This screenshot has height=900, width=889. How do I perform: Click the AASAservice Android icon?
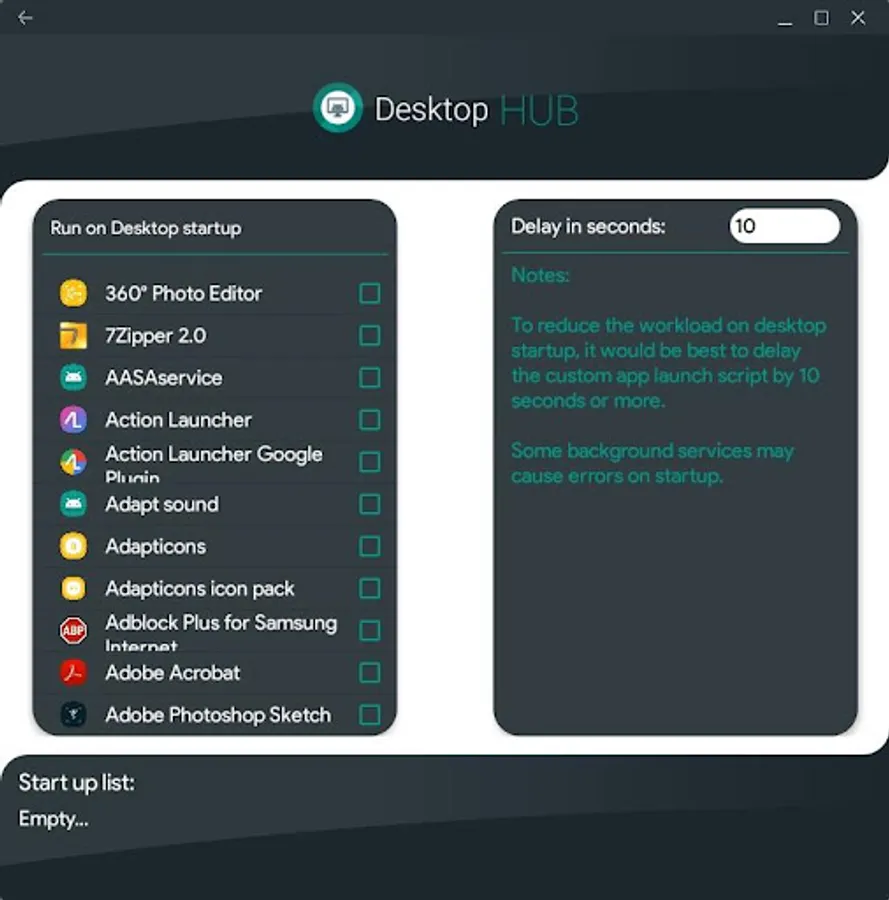click(73, 378)
